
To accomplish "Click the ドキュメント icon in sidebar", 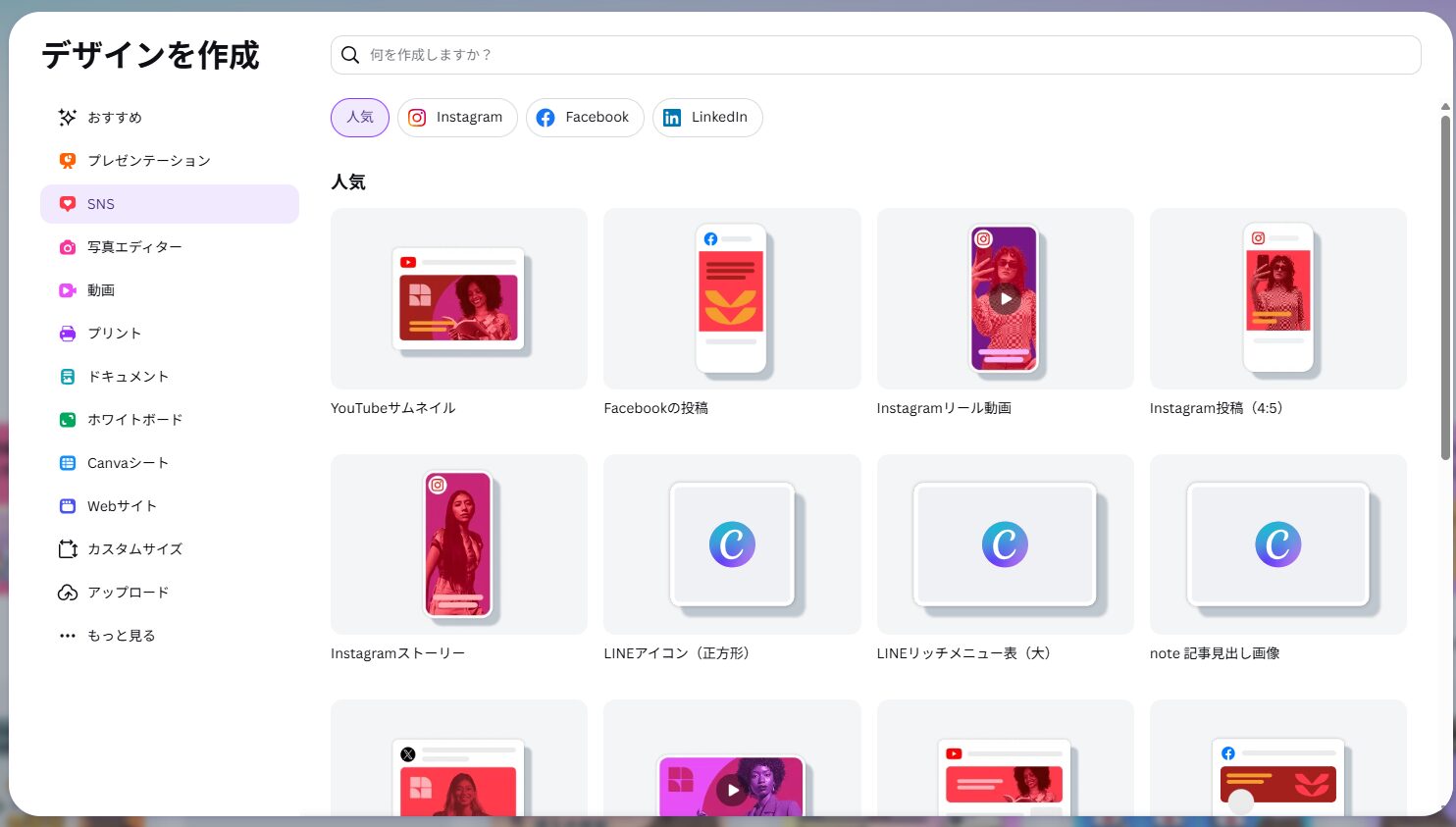I will 68,377.
